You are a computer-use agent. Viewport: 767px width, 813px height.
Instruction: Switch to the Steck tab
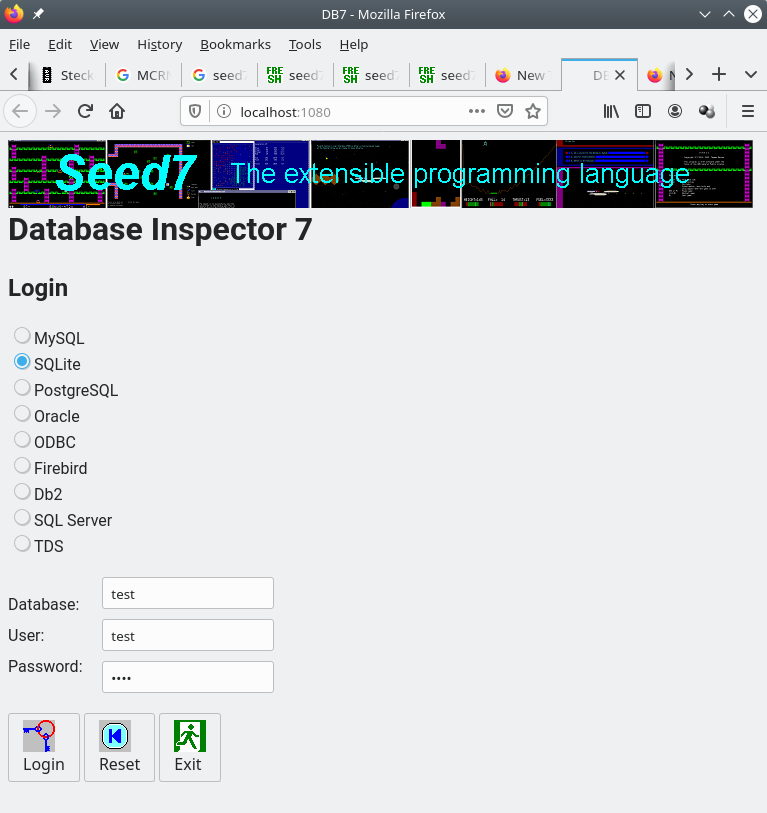[x=67, y=75]
